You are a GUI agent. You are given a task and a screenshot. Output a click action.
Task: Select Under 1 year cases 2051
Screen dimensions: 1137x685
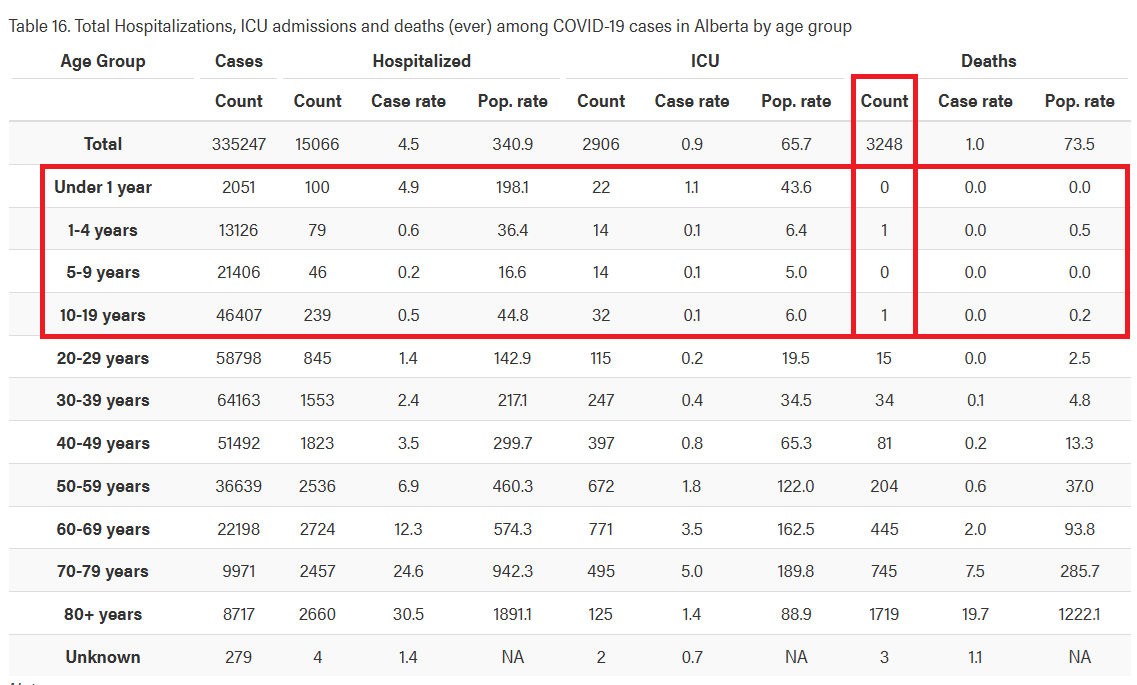pyautogui.click(x=239, y=188)
